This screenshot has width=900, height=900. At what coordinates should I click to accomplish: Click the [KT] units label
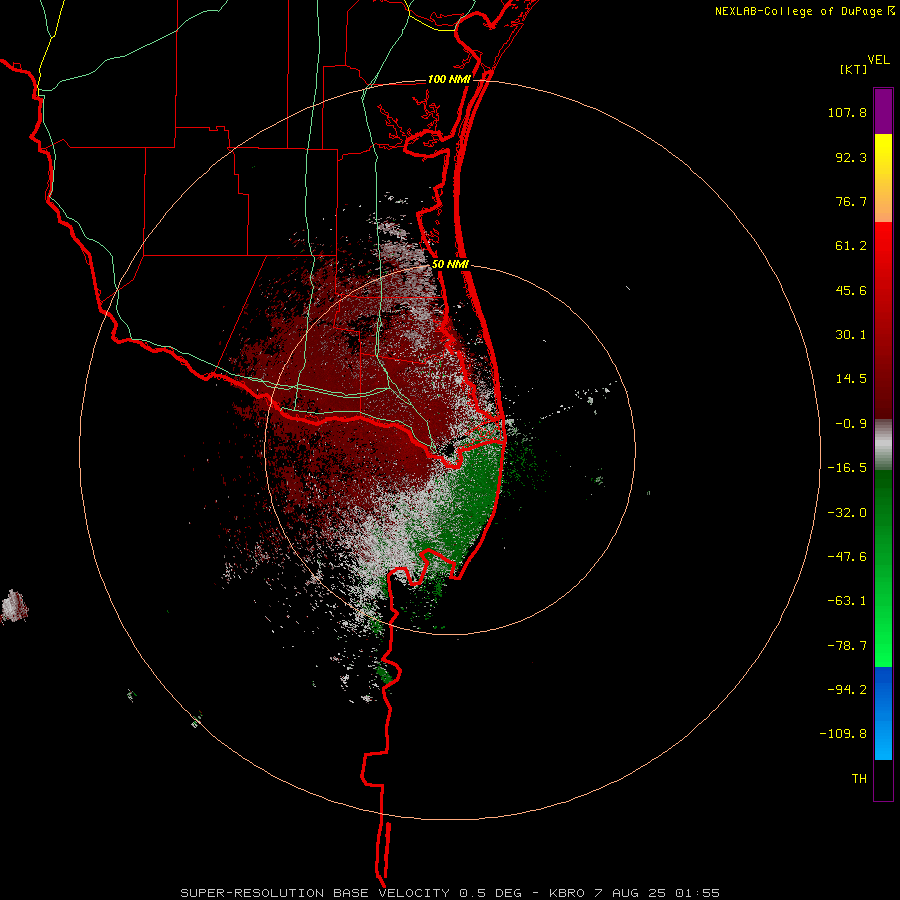pos(853,69)
